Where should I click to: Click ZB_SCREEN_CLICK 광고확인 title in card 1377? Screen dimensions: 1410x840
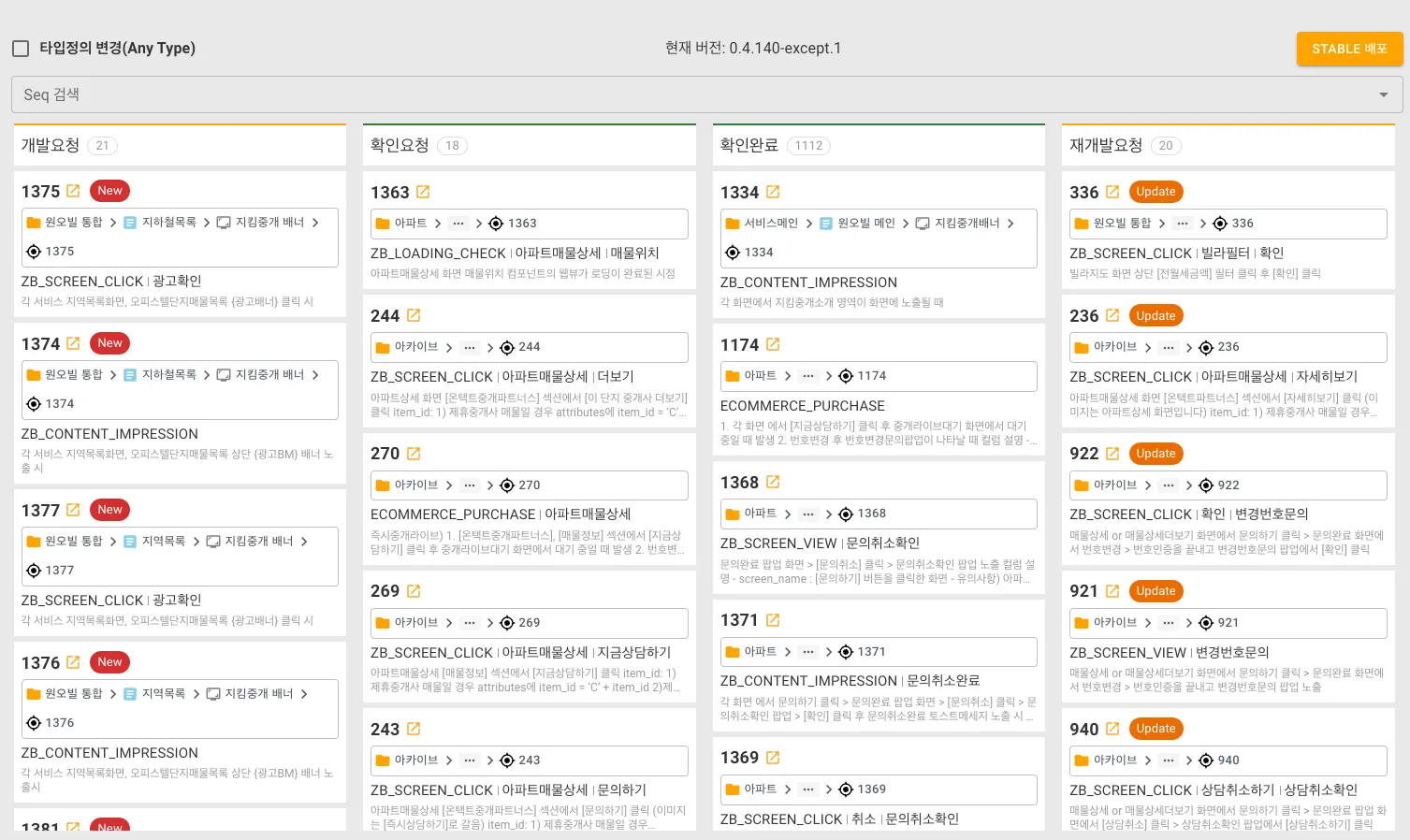coord(111,601)
